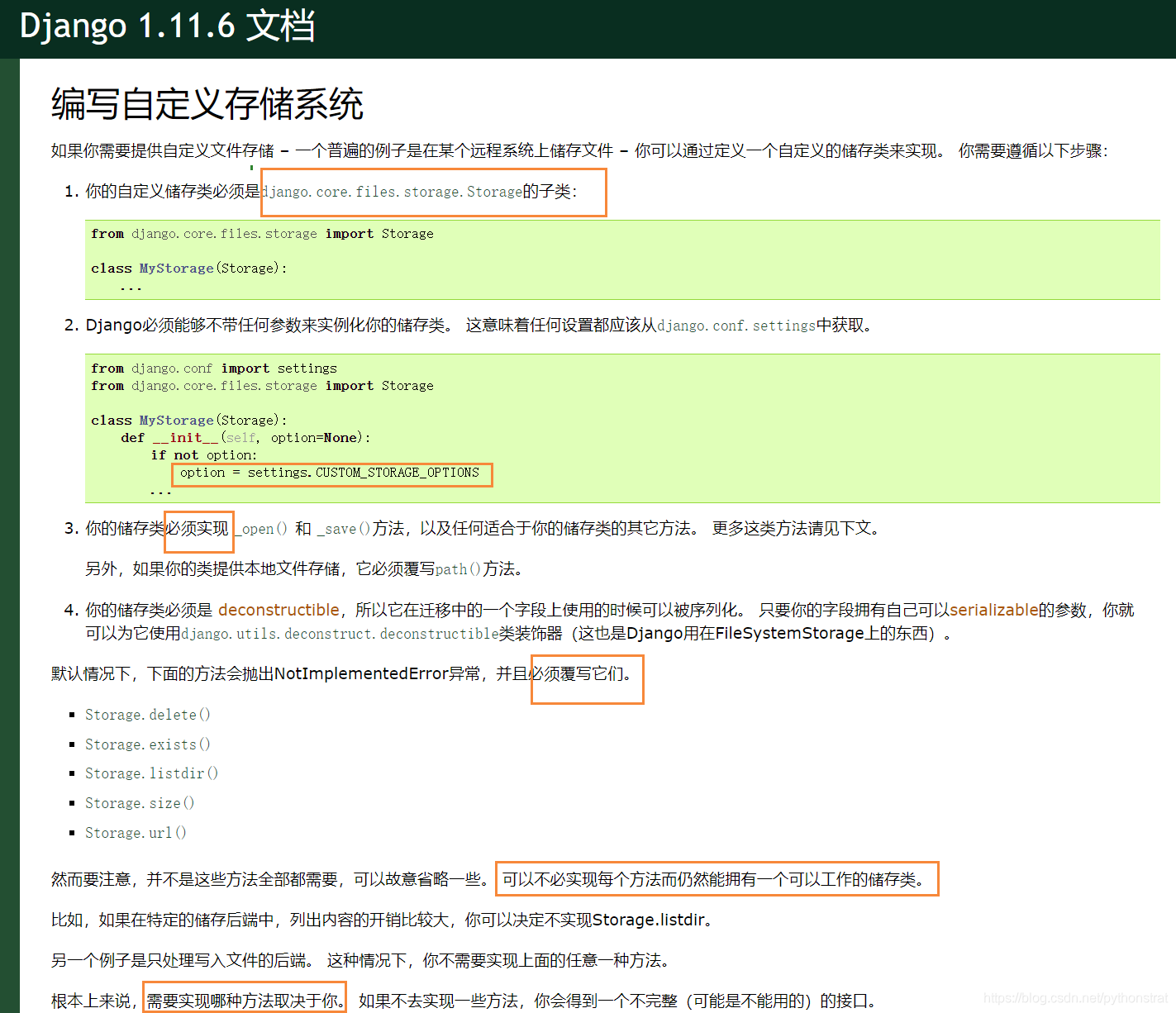Image resolution: width=1176 pixels, height=1013 pixels.
Task: Click django.utils.deconstruct.deconstructible class decorator reference
Action: point(340,634)
